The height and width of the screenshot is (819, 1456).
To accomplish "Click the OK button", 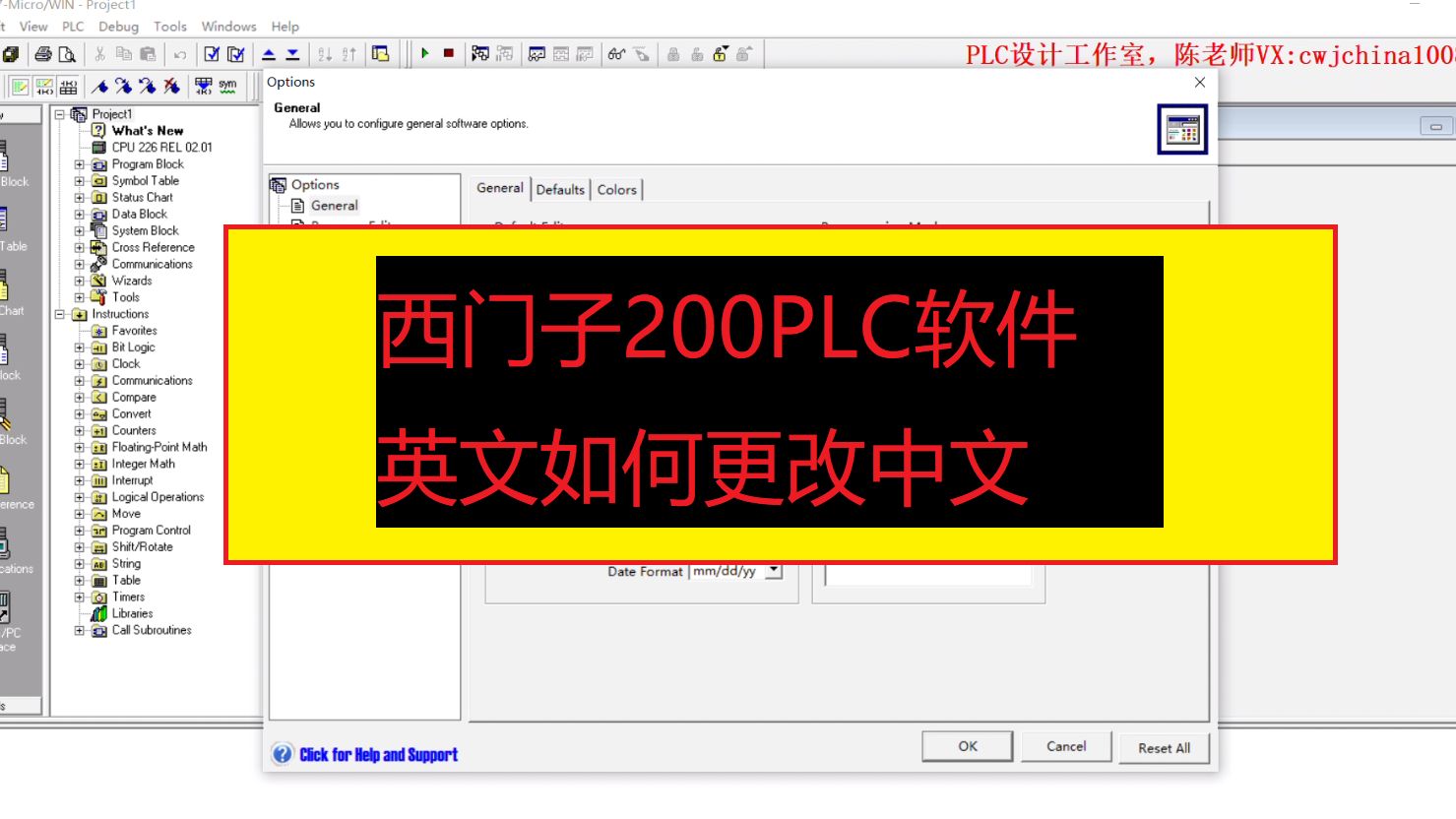I will pos(968,746).
